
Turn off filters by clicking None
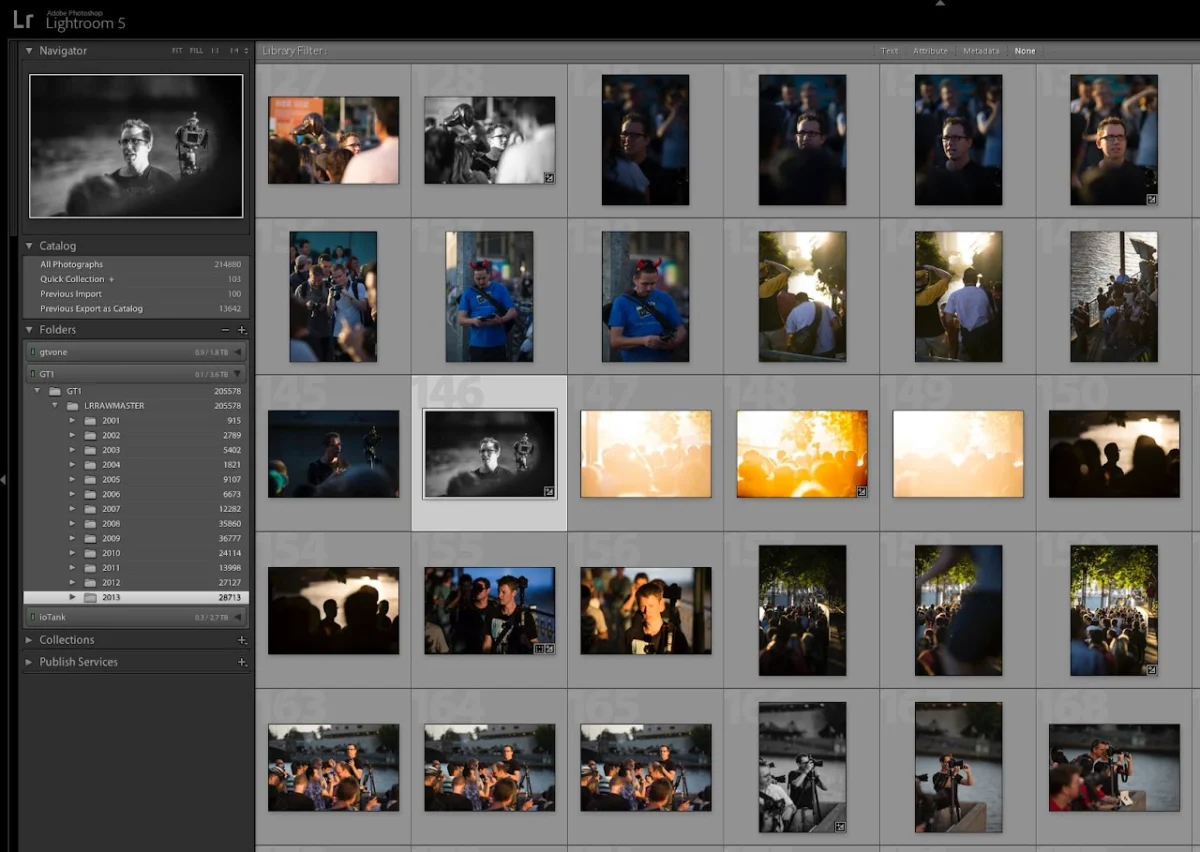click(1025, 50)
